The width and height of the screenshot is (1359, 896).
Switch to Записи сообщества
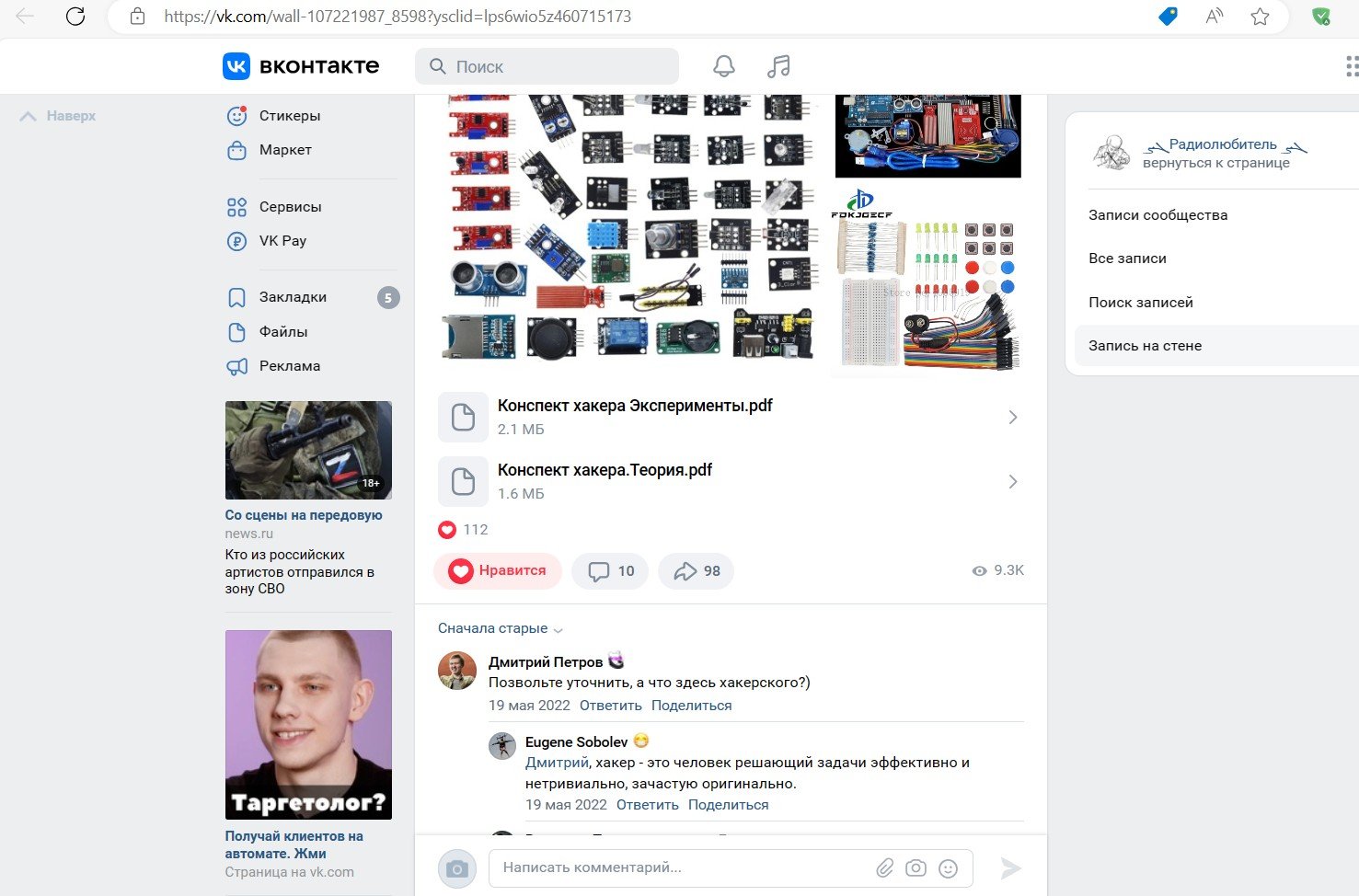click(x=1157, y=214)
